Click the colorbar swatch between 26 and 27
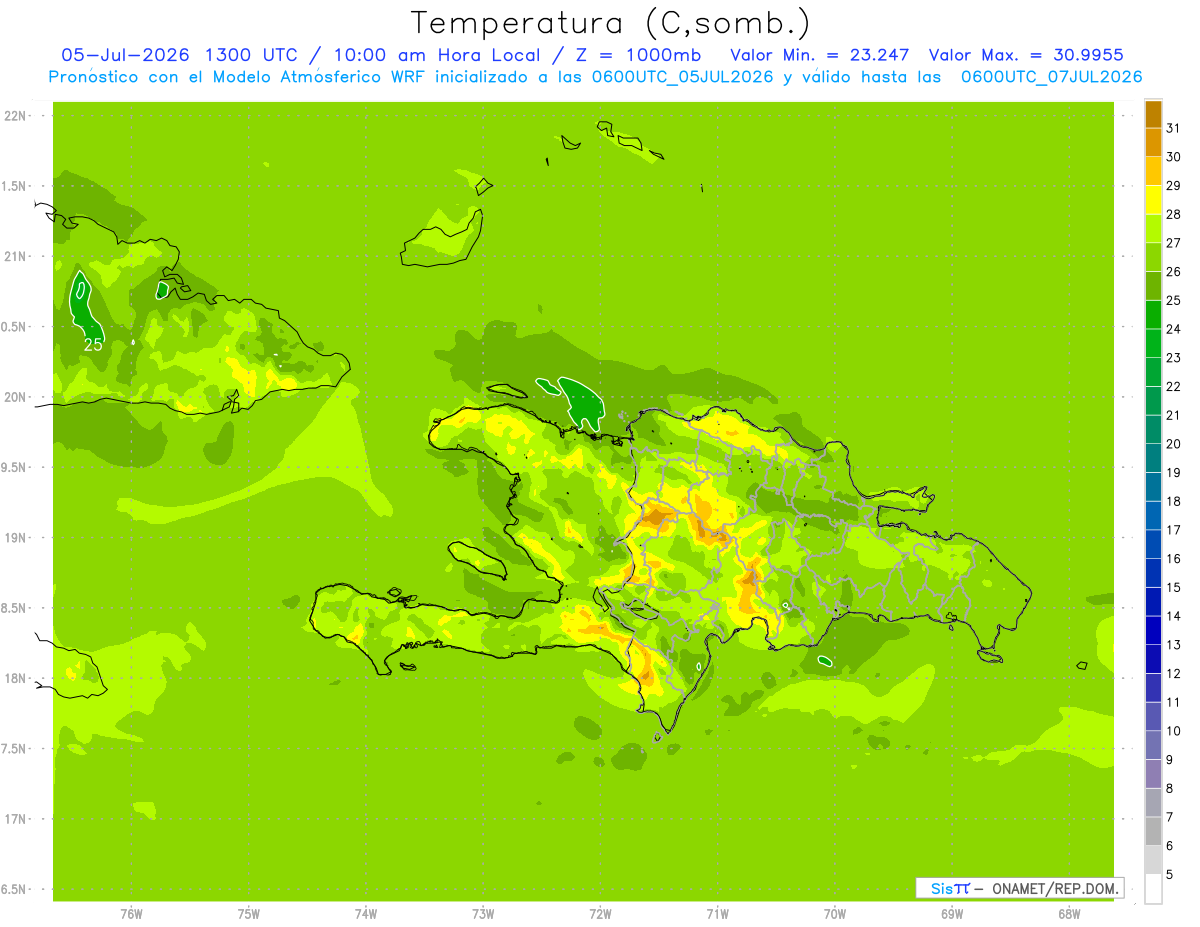 click(x=1153, y=257)
